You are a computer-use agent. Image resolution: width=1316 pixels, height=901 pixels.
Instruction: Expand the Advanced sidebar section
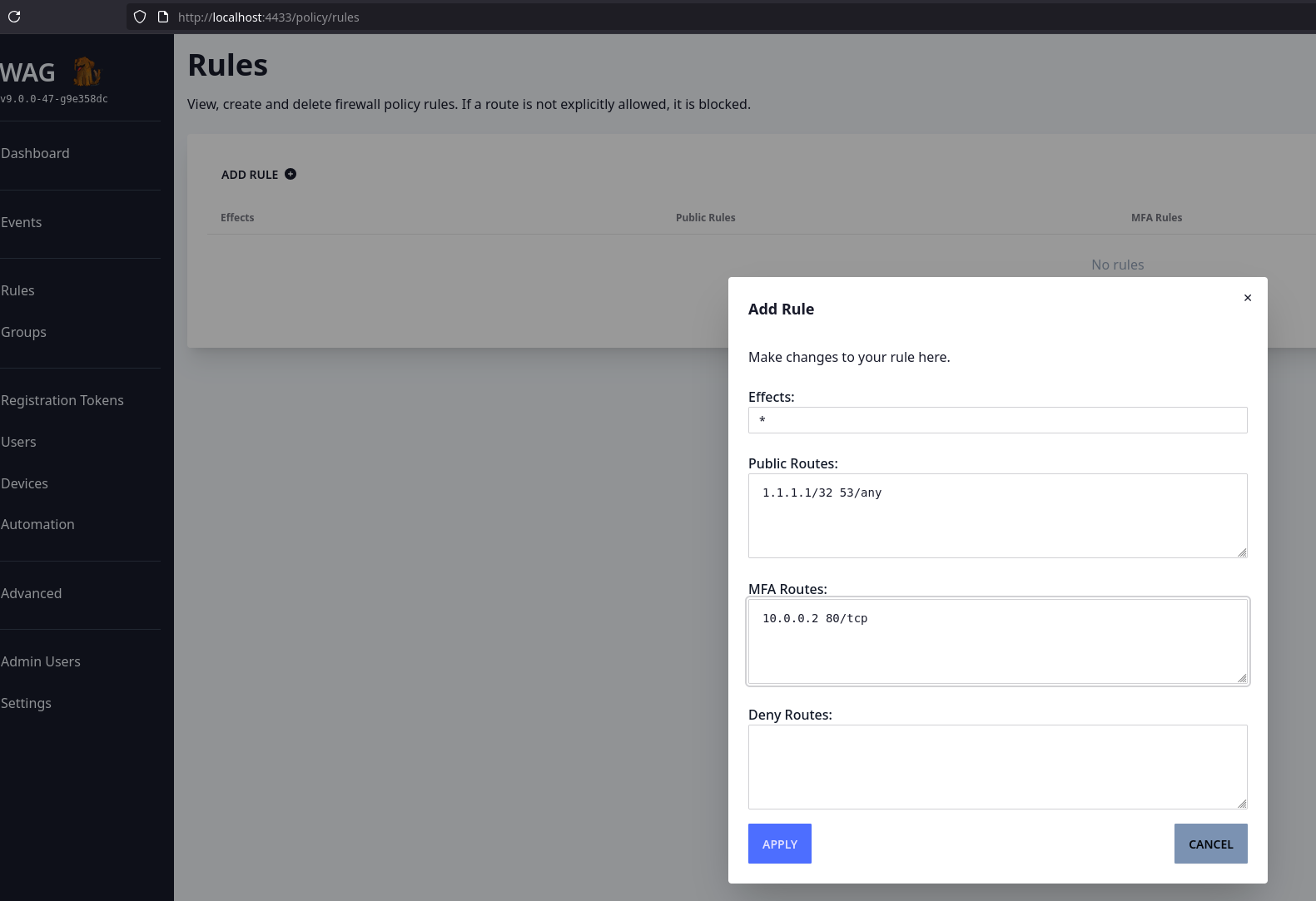[x=32, y=593]
